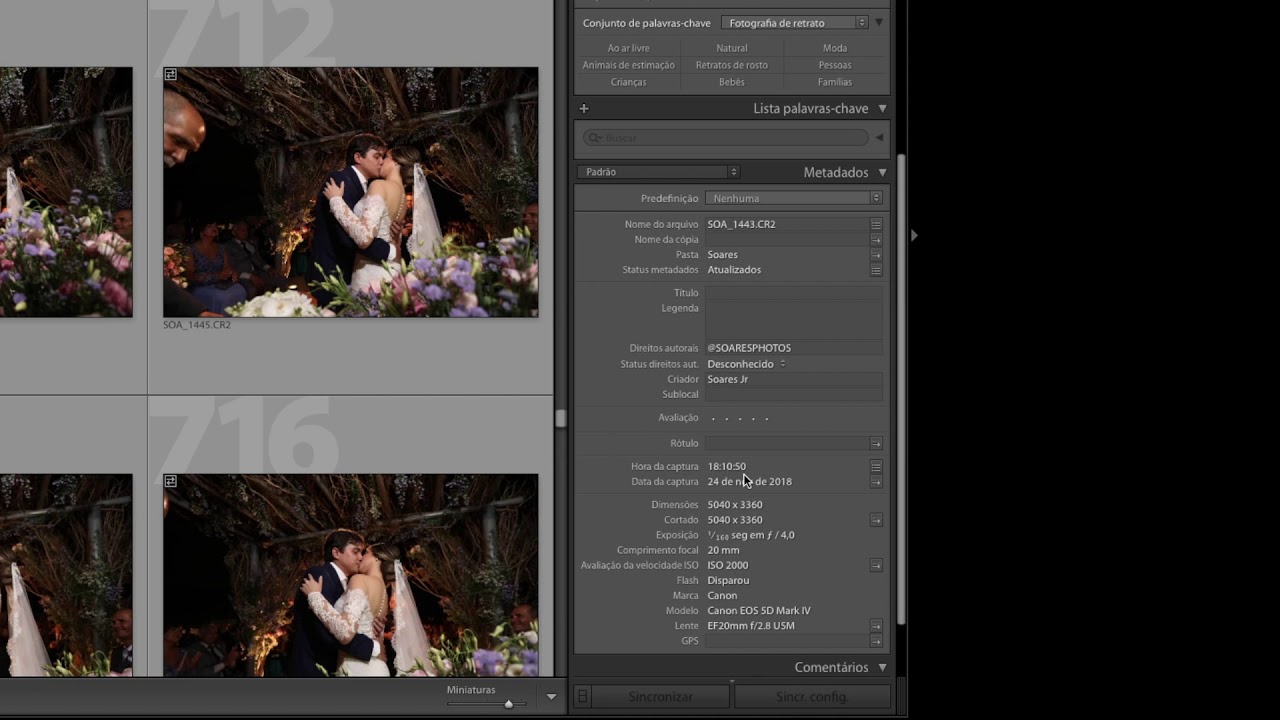Apply the Pessoas keyword

(835, 65)
